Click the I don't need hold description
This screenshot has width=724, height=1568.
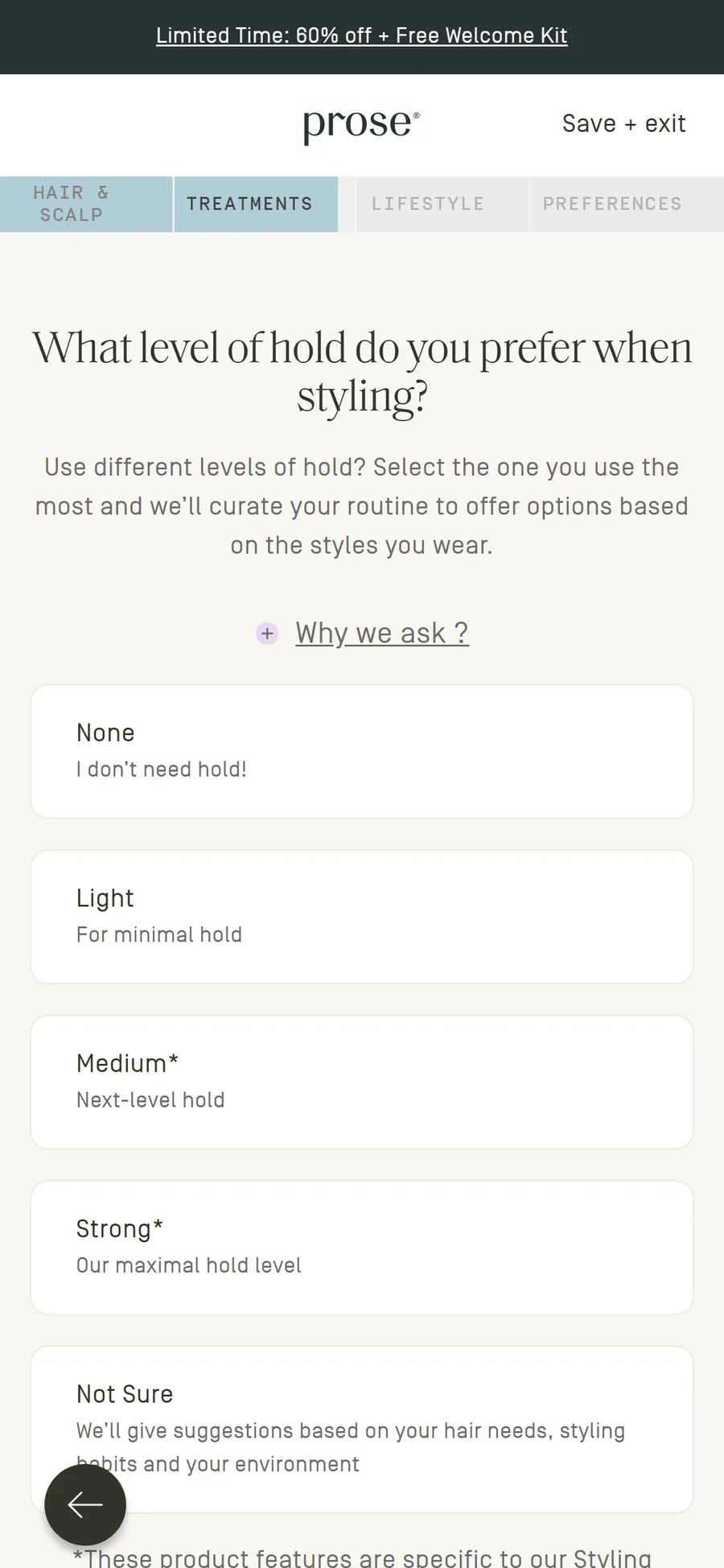[162, 770]
